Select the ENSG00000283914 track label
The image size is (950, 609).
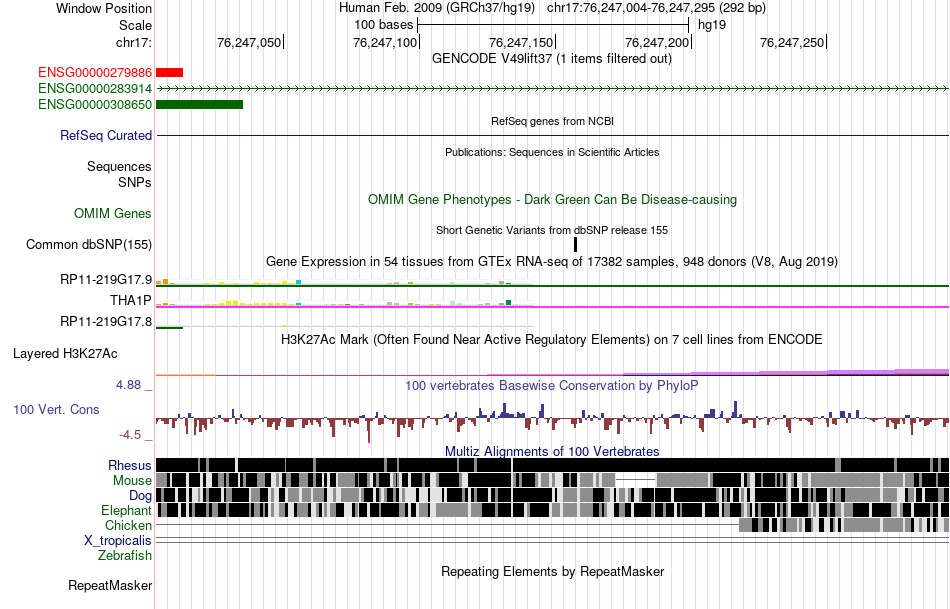[x=95, y=88]
